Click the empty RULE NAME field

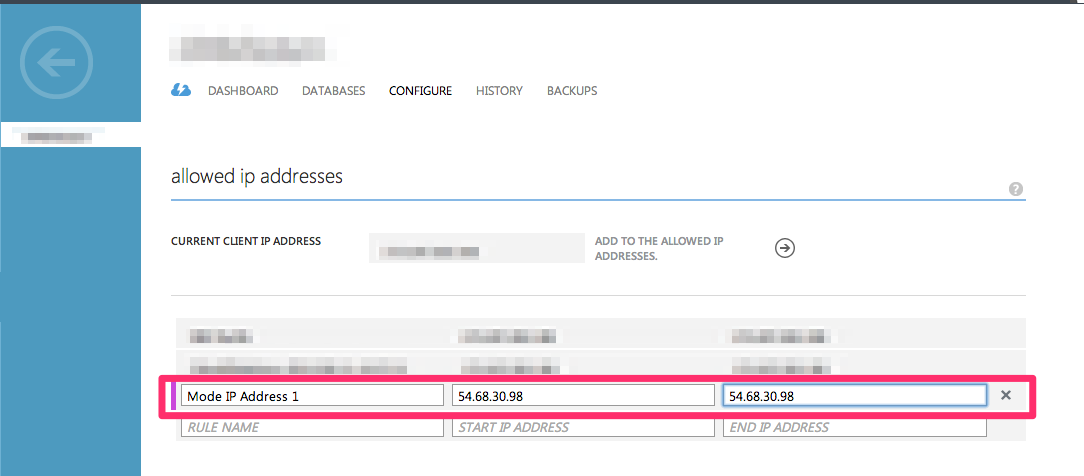pos(312,427)
